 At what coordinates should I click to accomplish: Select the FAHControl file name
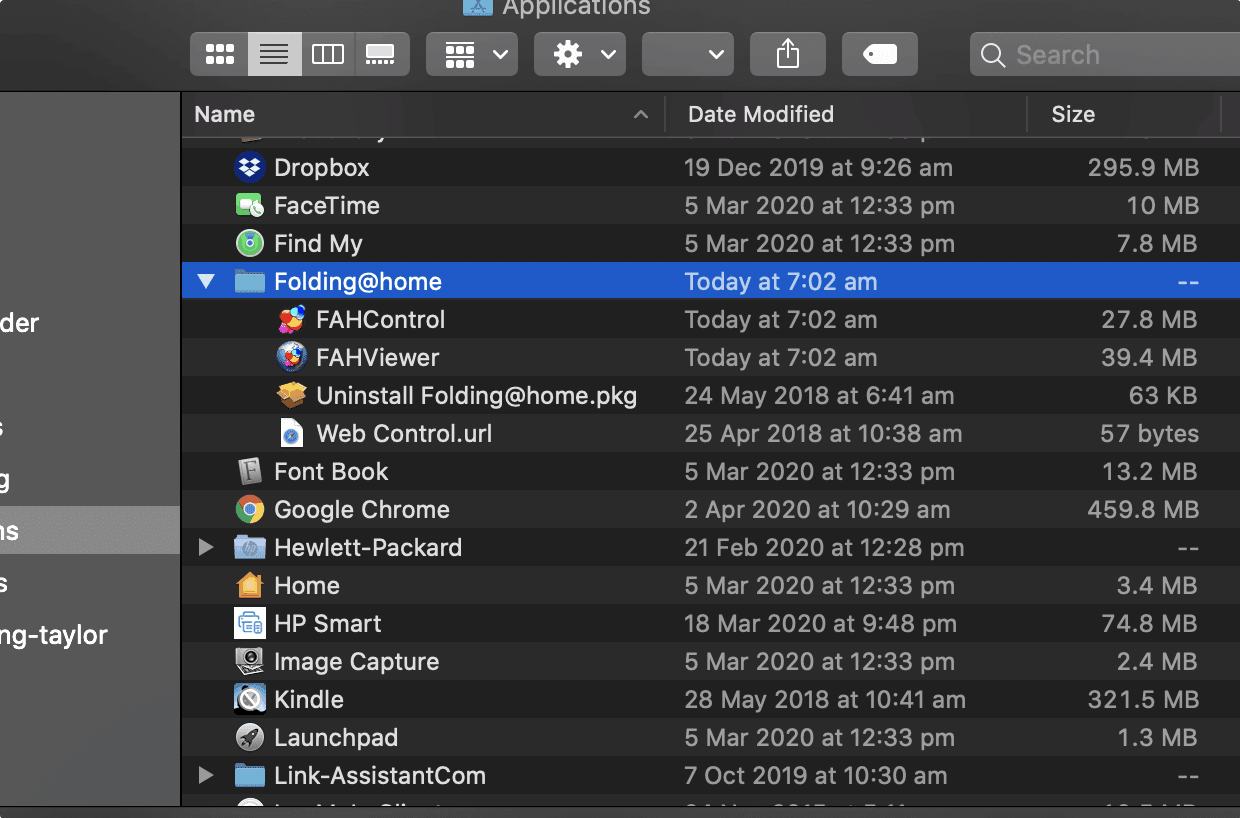[381, 319]
